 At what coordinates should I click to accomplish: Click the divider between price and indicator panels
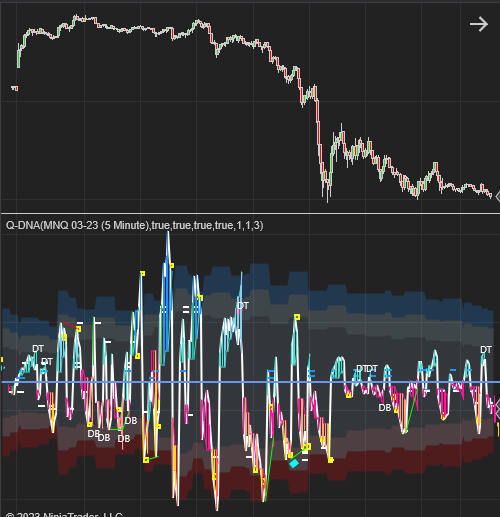pos(250,213)
